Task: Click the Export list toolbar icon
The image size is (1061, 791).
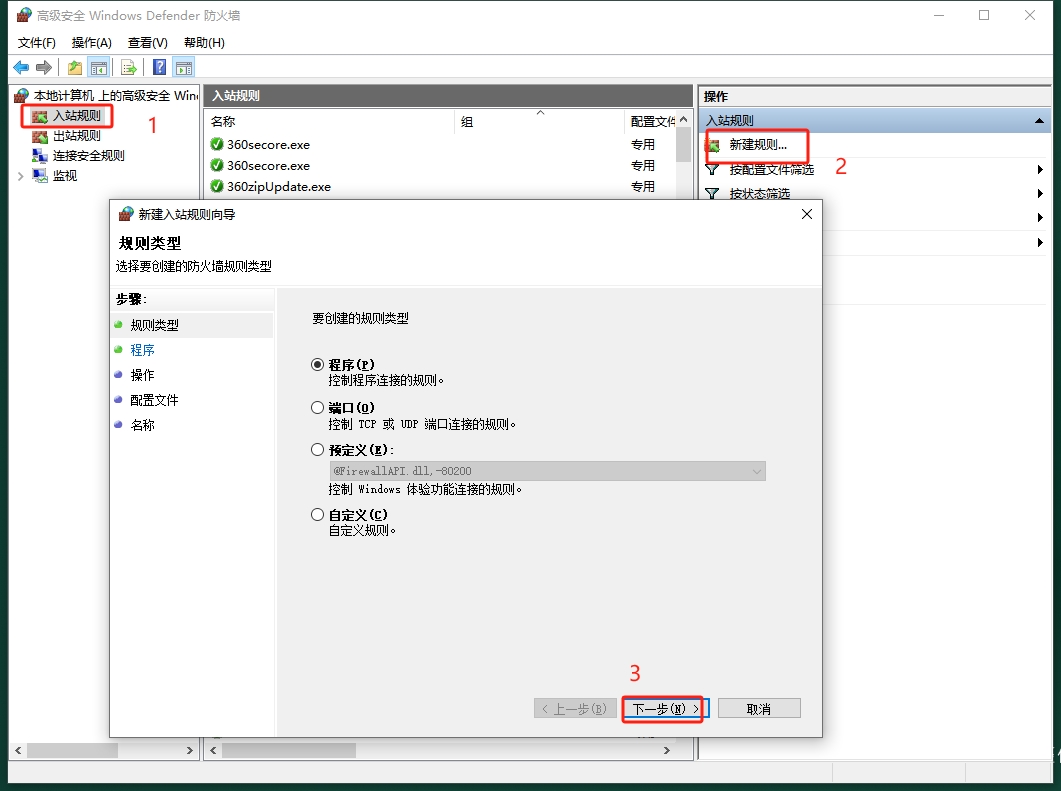Action: 129,67
